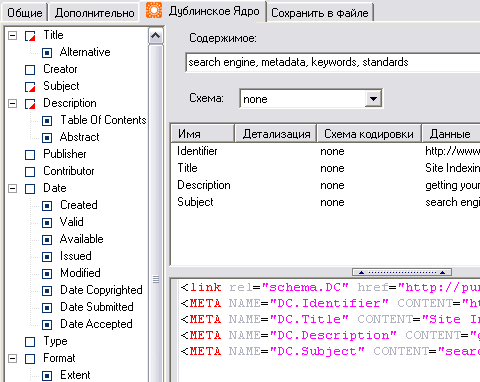Check the Format checkbox
Image resolution: width=480 pixels, height=382 pixels.
click(x=30, y=359)
